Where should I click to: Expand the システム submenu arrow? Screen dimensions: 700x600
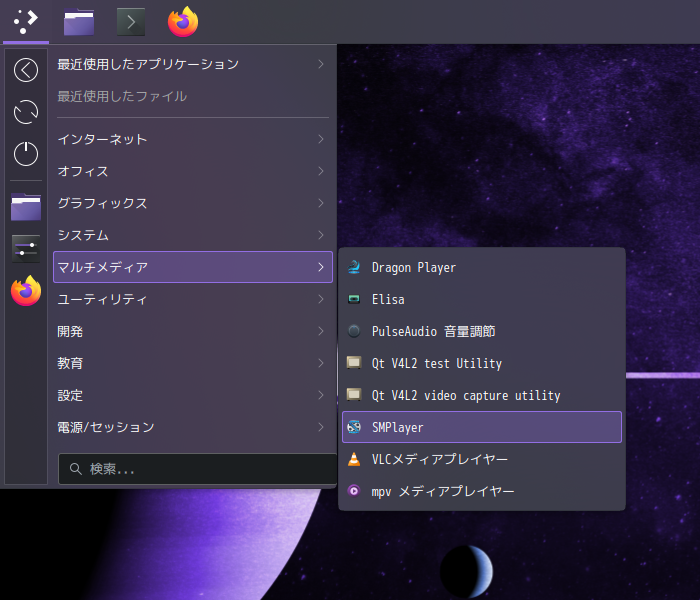point(321,235)
